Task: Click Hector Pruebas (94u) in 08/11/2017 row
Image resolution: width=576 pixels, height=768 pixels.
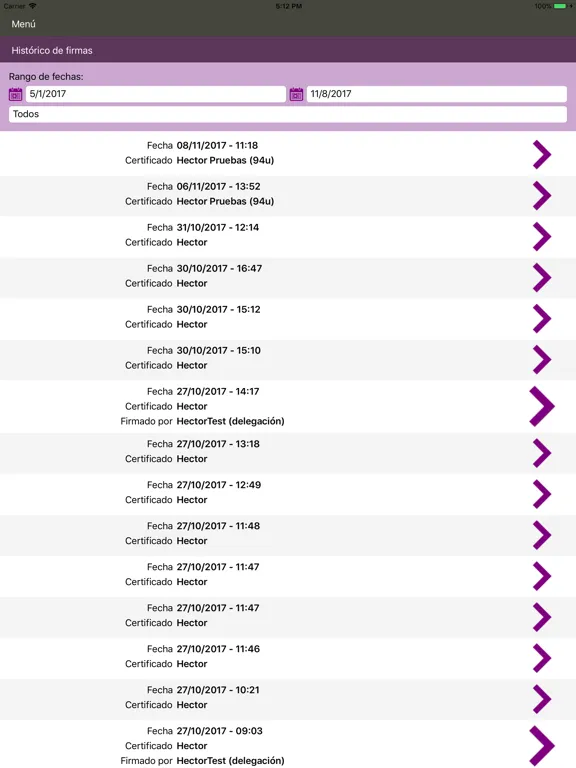Action: (x=225, y=161)
